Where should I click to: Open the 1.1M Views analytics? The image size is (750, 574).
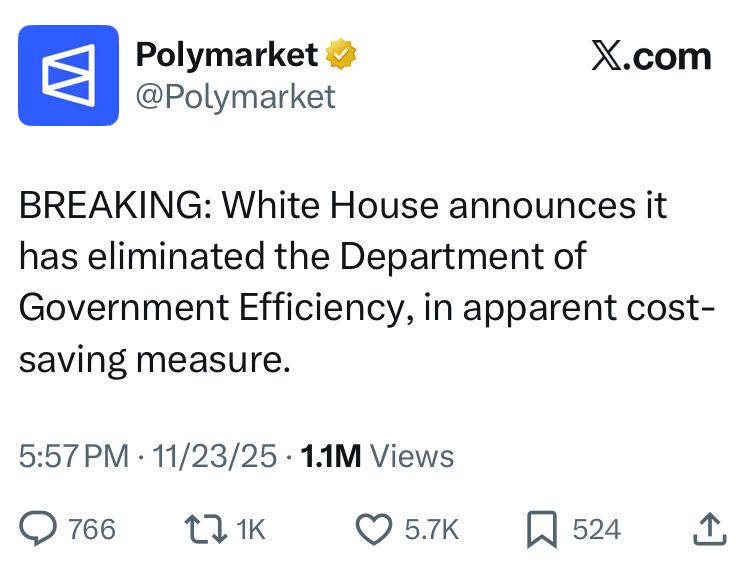377,456
